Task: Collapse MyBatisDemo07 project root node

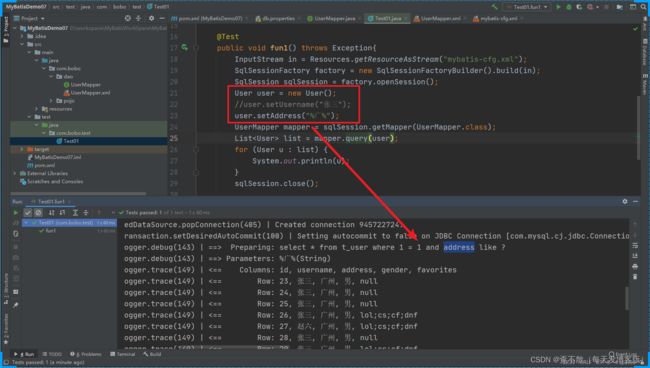Action: [15, 28]
